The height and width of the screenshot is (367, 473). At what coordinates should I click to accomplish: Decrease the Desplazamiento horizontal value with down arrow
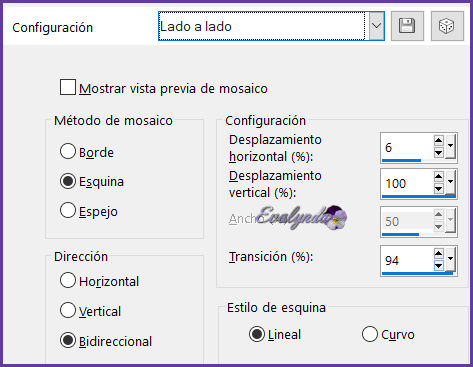click(439, 153)
